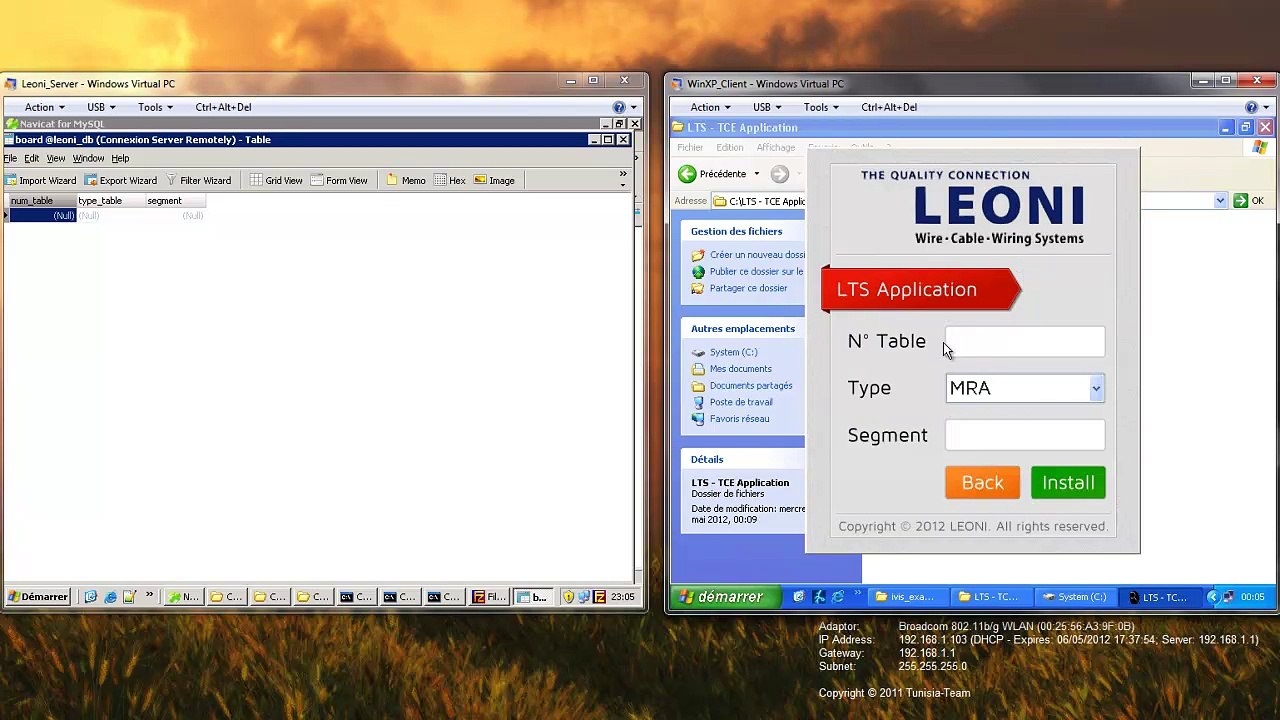Click Créer un nouveau dossier link

(x=750, y=255)
